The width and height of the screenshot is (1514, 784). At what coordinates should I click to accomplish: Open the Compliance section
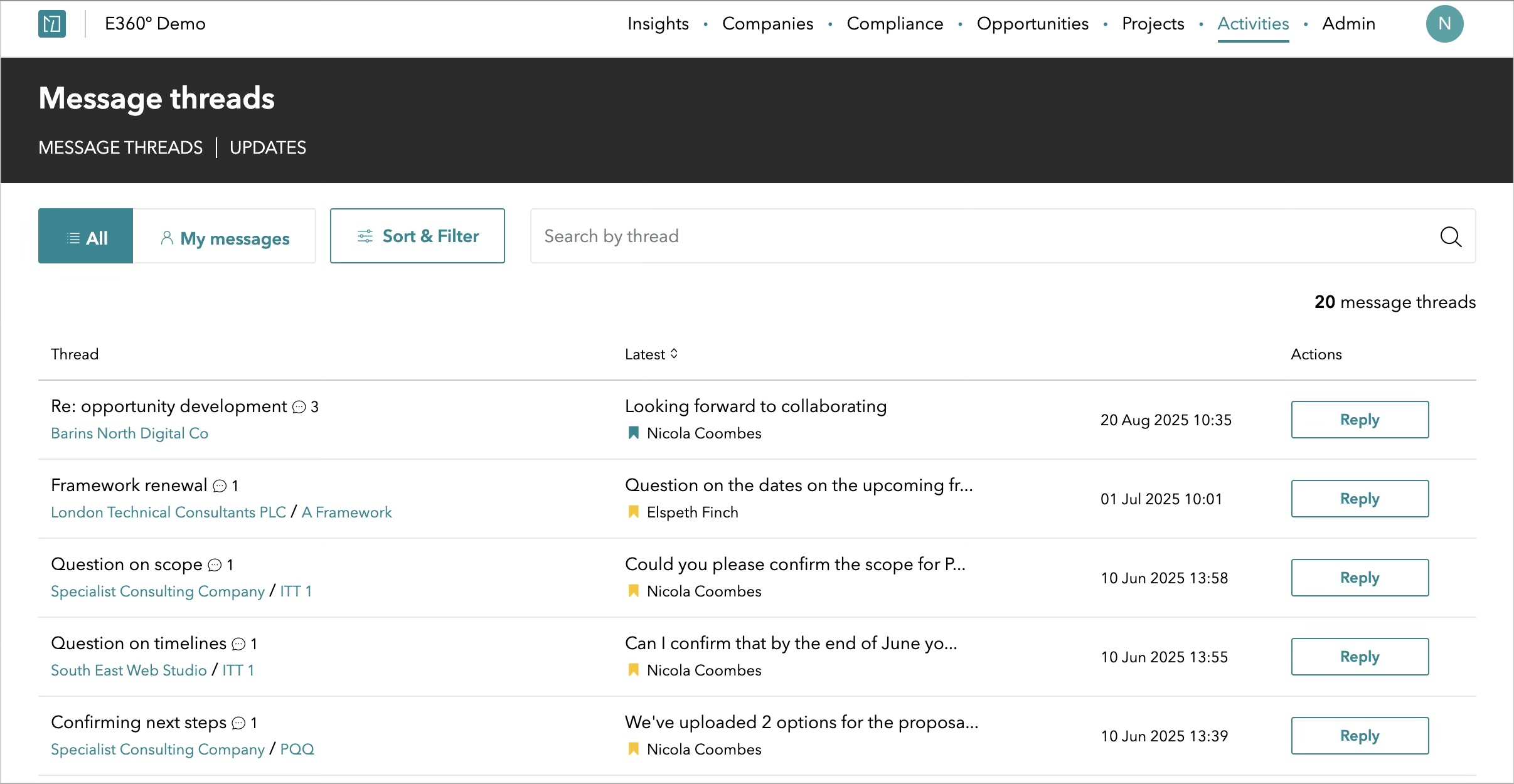(895, 24)
